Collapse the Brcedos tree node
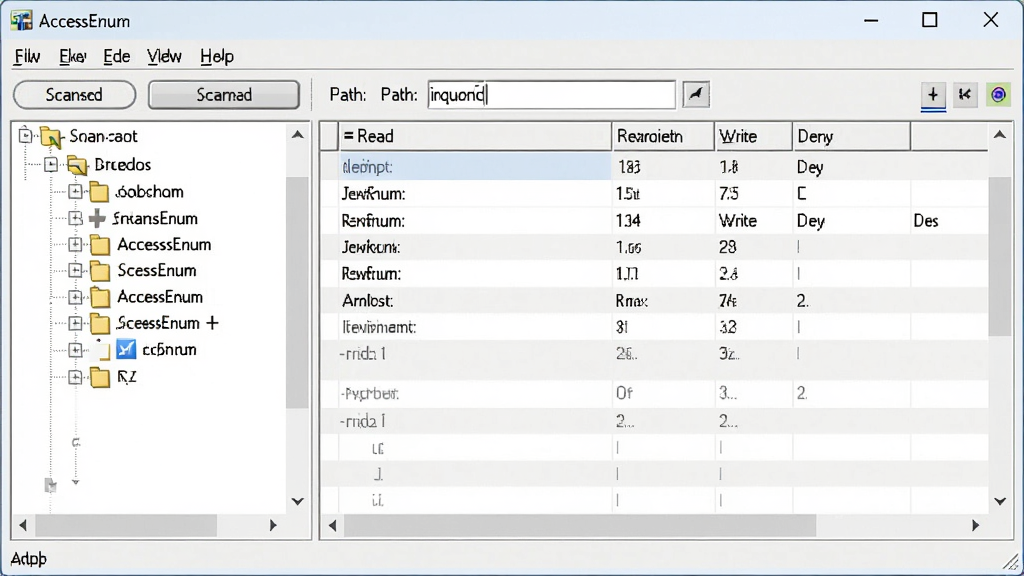1024x576 pixels. click(x=50, y=164)
